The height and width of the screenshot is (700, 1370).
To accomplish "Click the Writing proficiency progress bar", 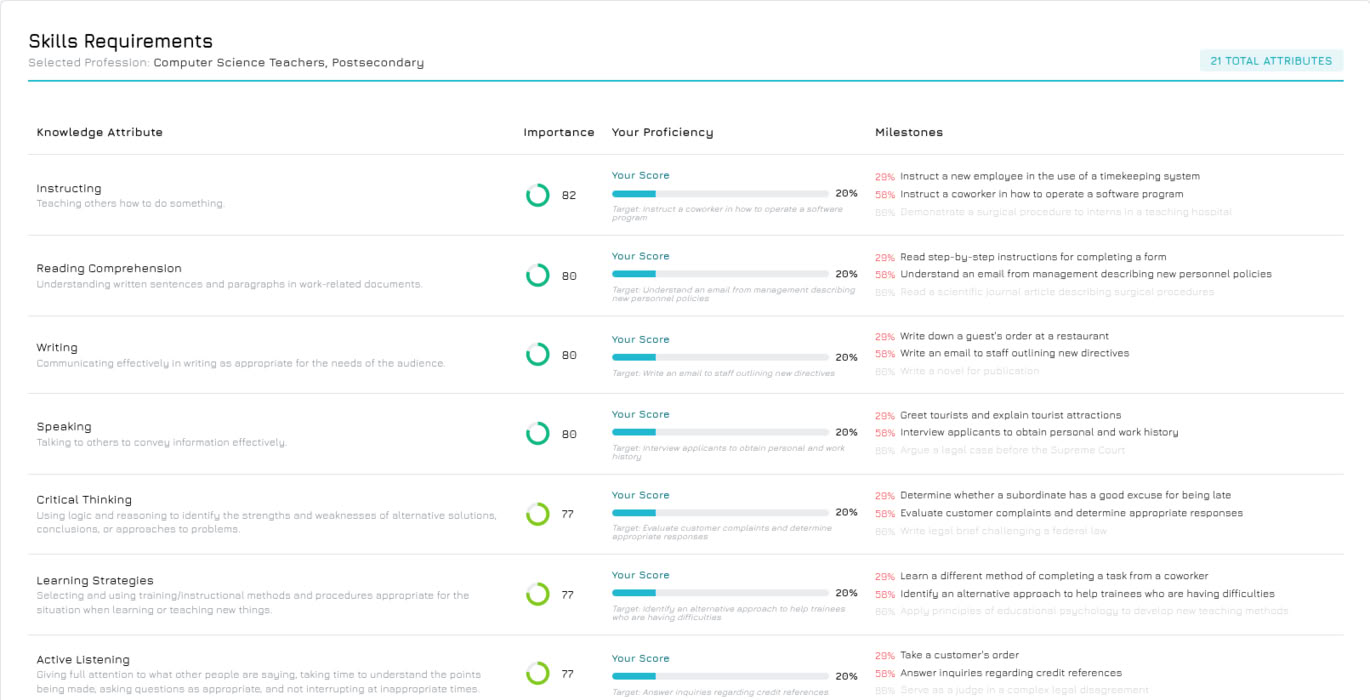I will 720,357.
